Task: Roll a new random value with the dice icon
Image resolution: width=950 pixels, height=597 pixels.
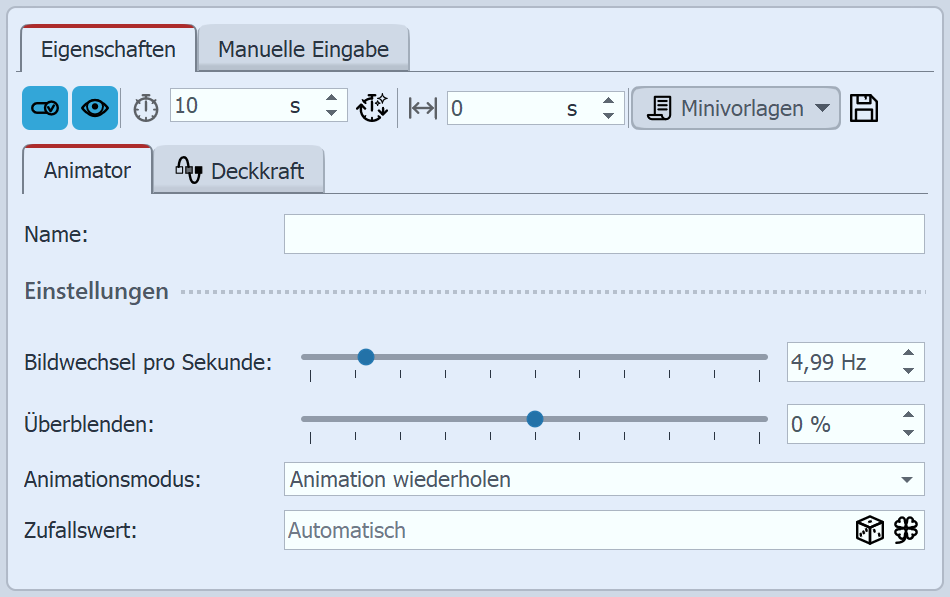Action: (871, 530)
